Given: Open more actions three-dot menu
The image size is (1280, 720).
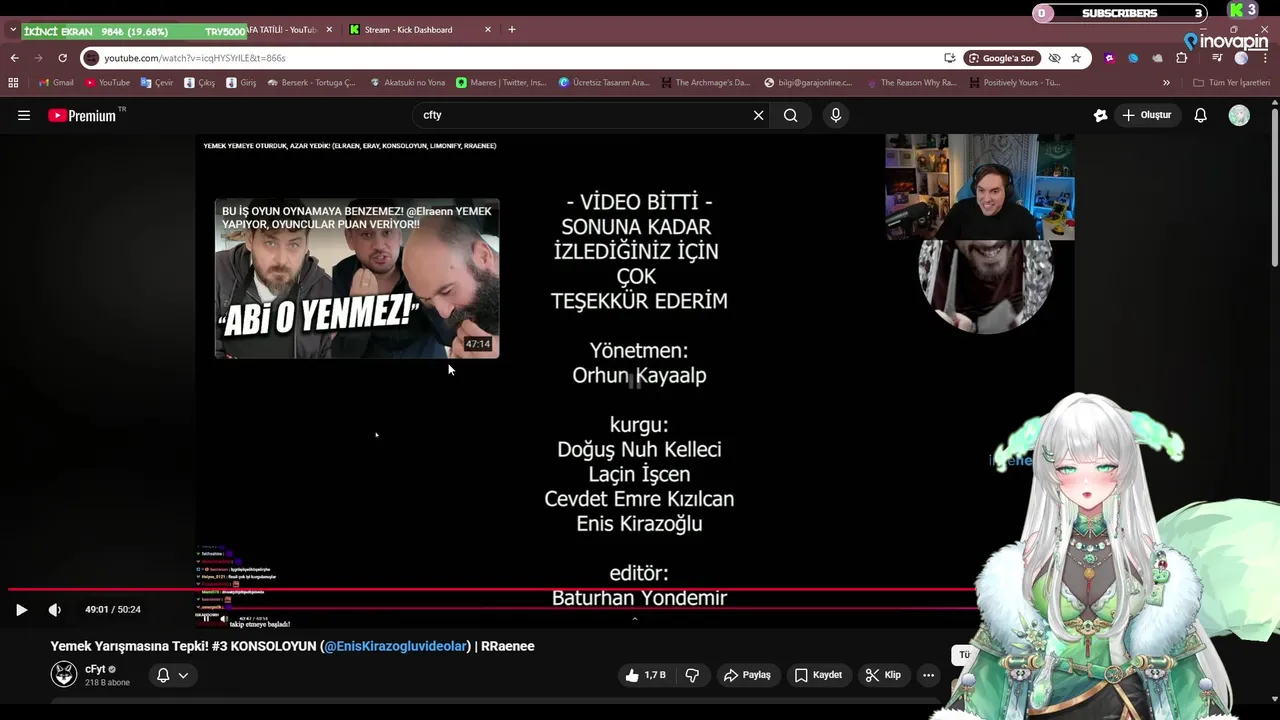Looking at the screenshot, I should click(928, 675).
